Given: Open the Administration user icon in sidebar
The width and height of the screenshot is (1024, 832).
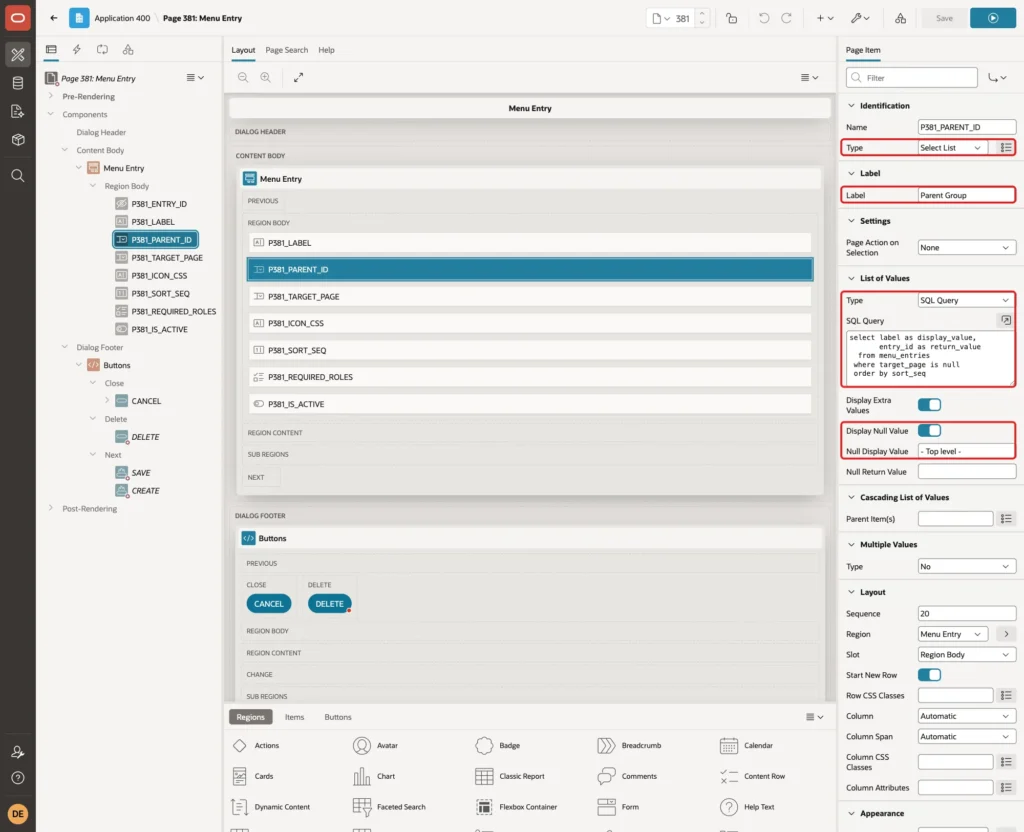Looking at the screenshot, I should (18, 752).
